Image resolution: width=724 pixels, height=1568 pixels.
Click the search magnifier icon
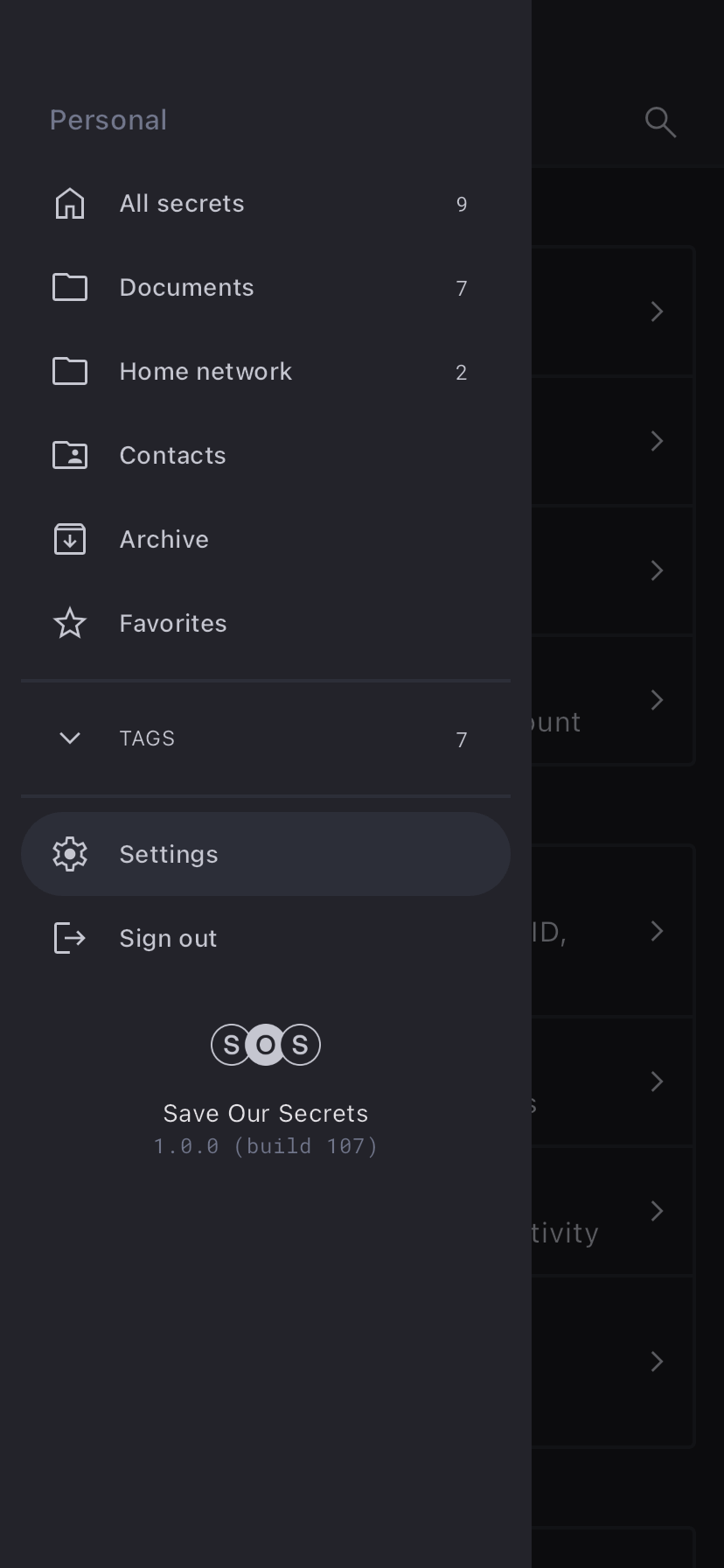(x=660, y=122)
